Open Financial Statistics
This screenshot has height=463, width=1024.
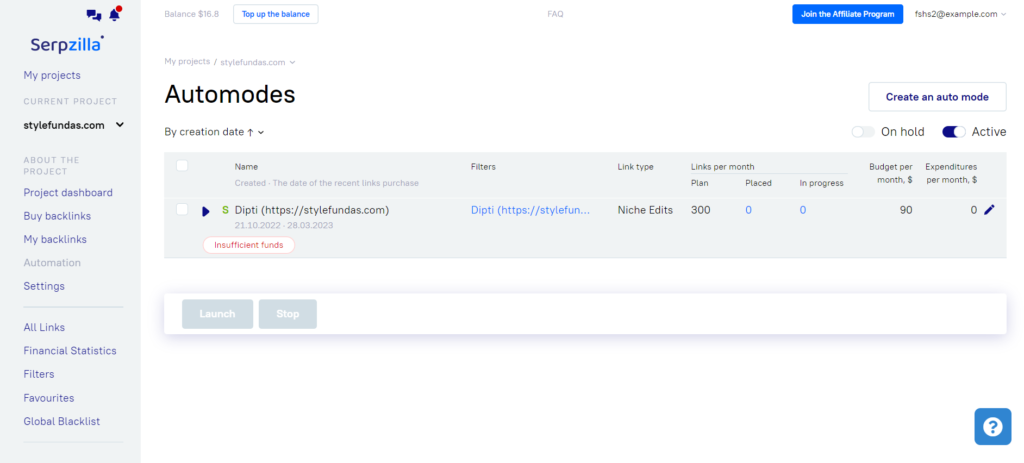tap(70, 351)
